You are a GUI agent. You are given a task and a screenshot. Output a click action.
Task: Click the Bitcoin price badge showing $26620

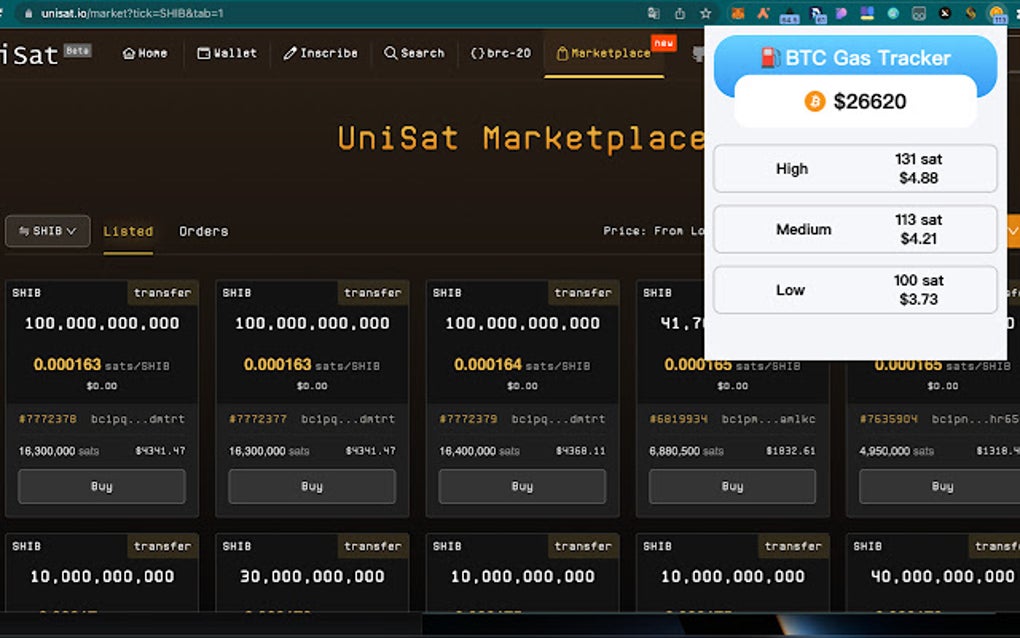pos(855,101)
